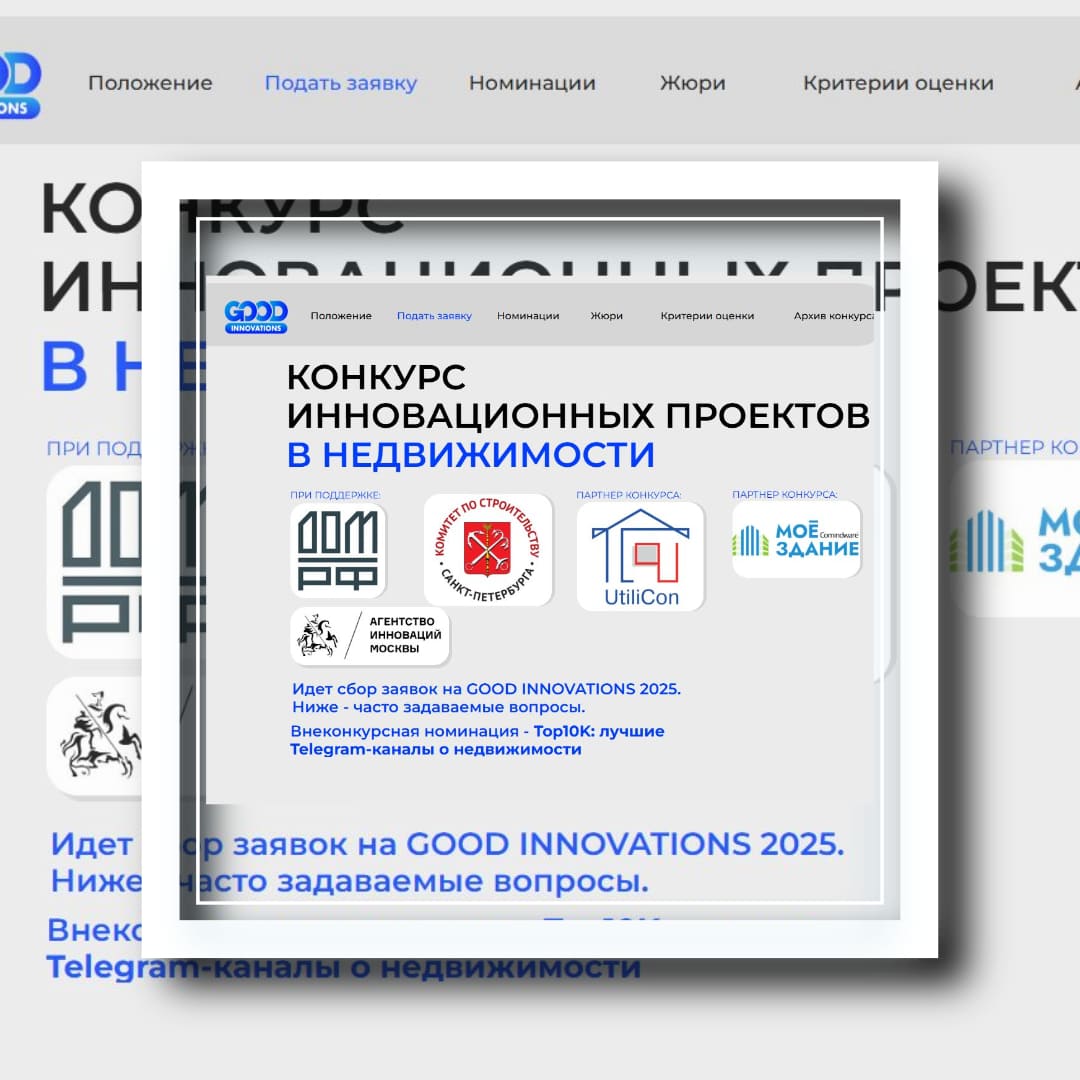
Task: Open the Моё здание logo in the inner page
Action: 796,539
